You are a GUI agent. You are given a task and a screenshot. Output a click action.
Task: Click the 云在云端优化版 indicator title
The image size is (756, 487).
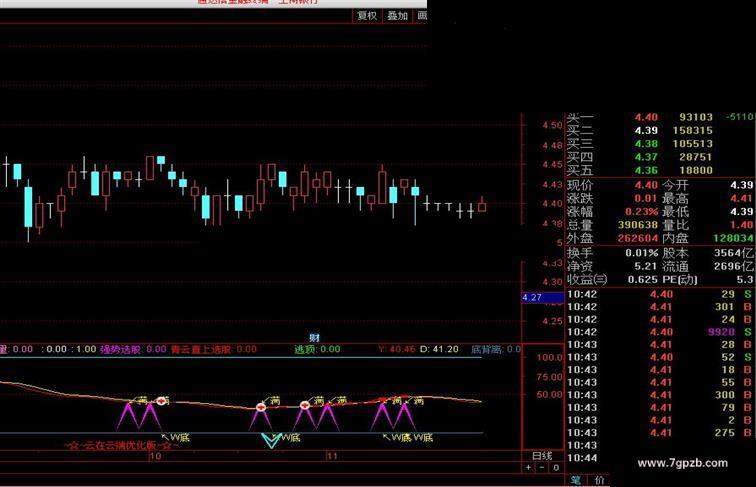pyautogui.click(x=122, y=446)
